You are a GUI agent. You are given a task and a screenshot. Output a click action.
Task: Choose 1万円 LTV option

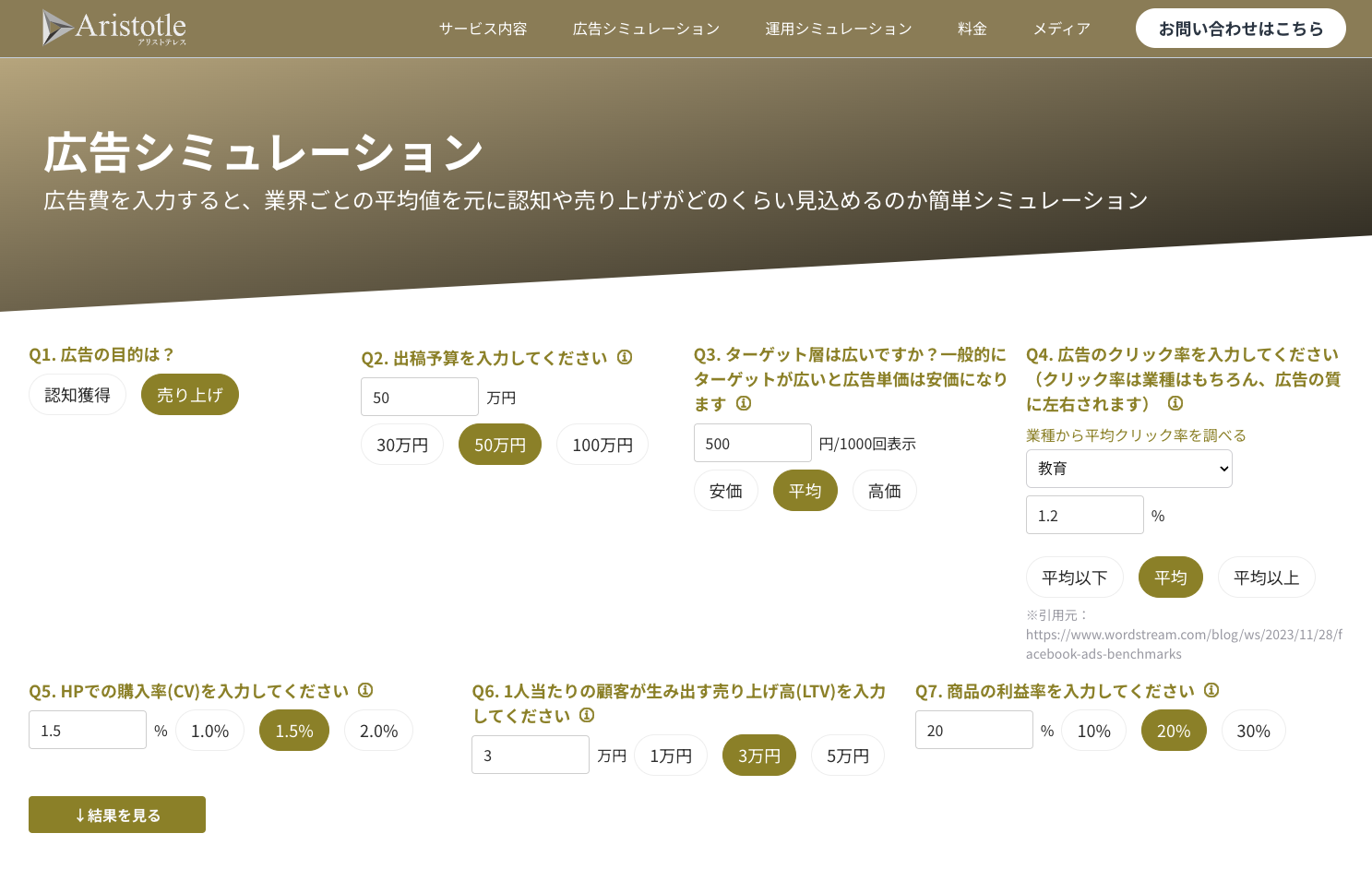pos(671,756)
